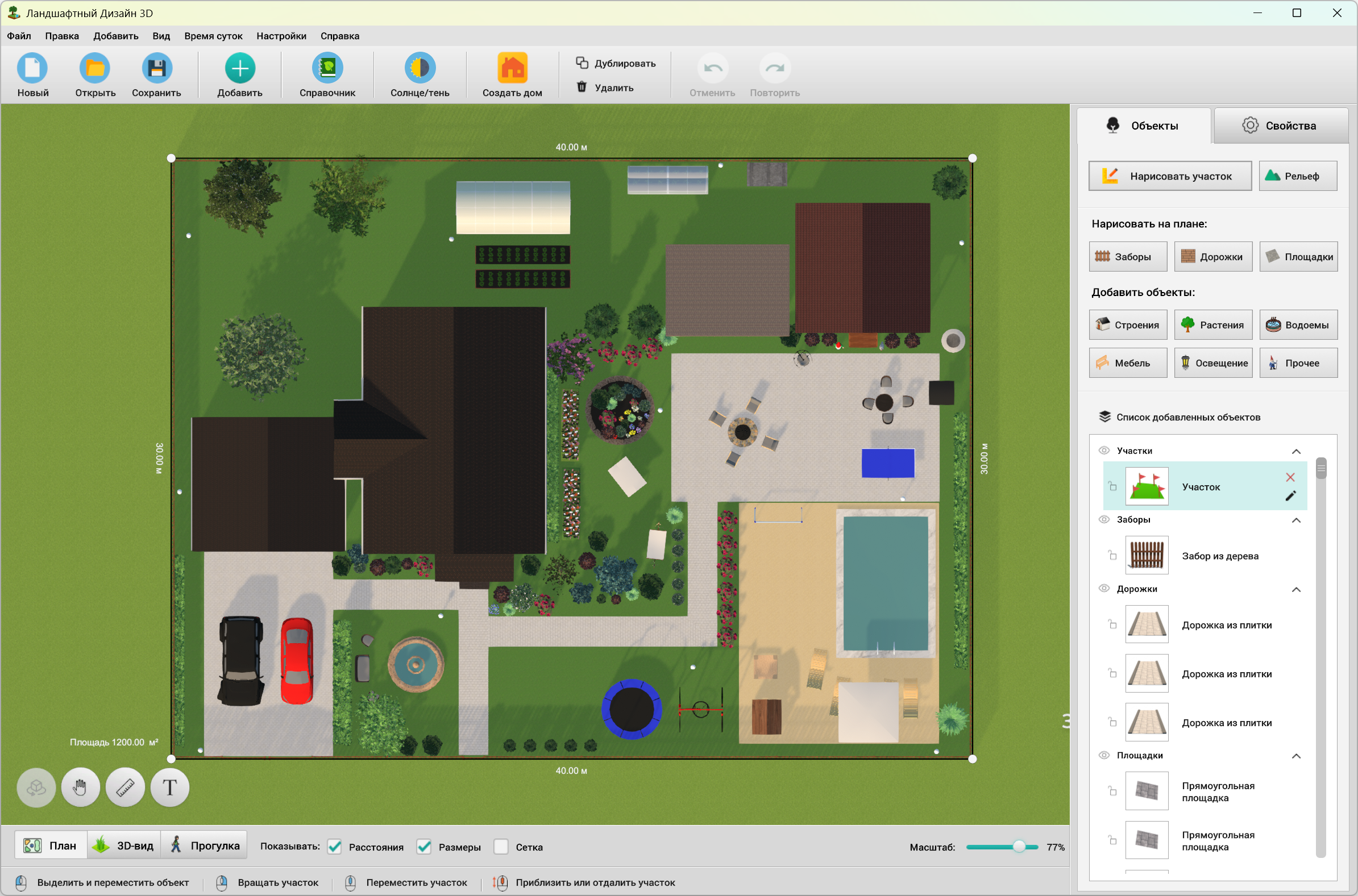Click the Растения plants button
The image size is (1358, 896).
pyautogui.click(x=1212, y=324)
